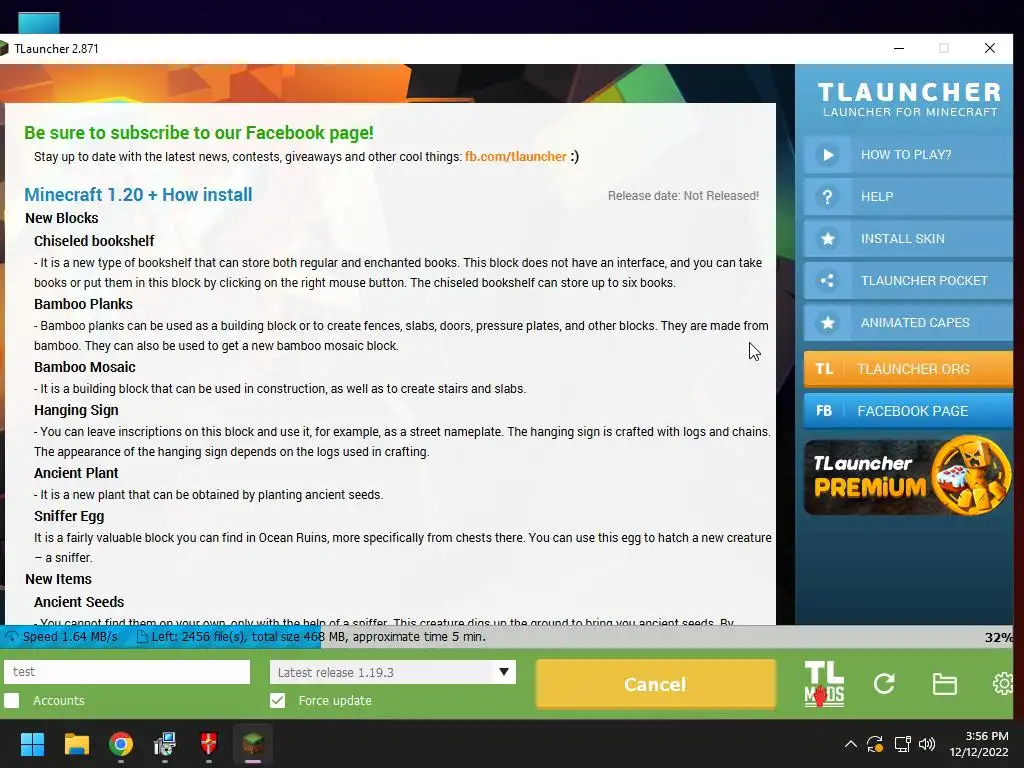Show hidden tray icons chevron
Image resolution: width=1024 pixels, height=768 pixels.
[x=850, y=744]
